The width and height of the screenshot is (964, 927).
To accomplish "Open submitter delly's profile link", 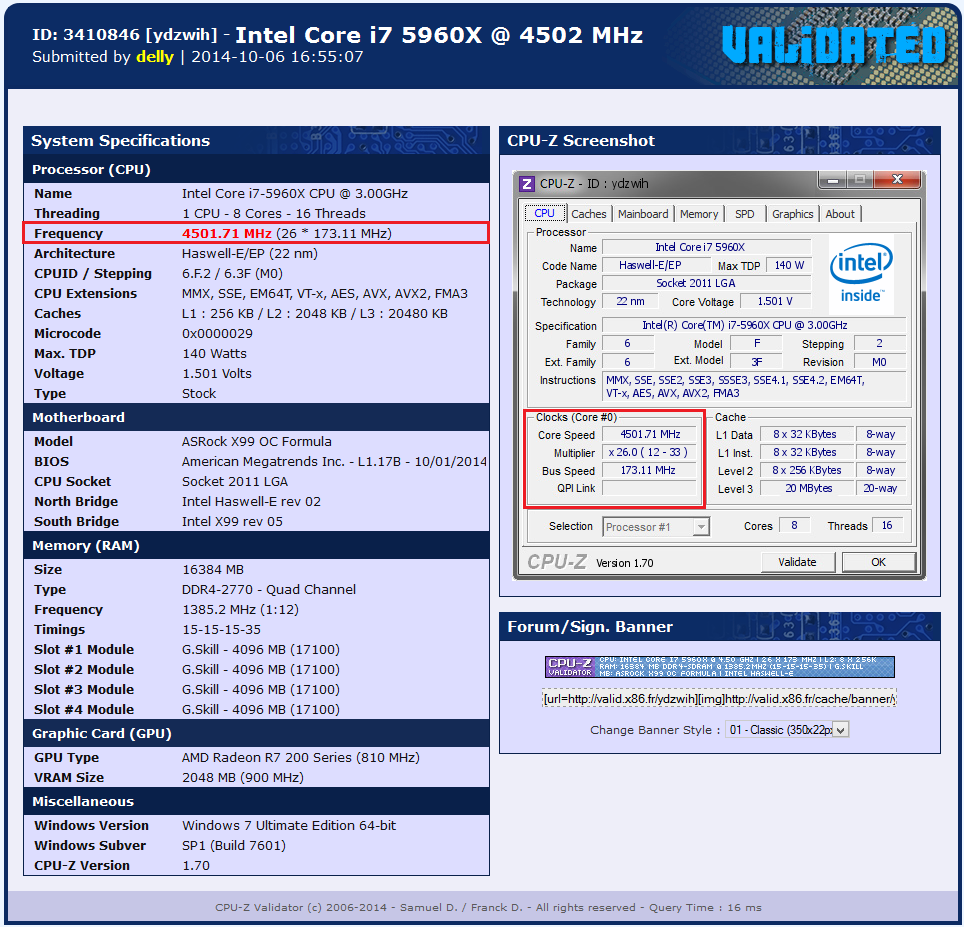I will coord(154,57).
